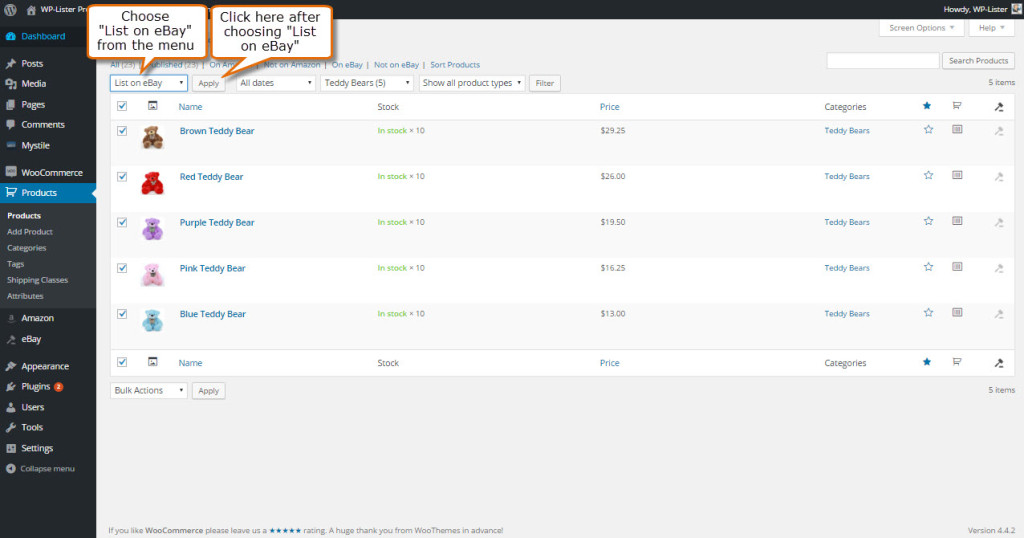Click the Search Products button
Screen dimensions: 1024x538
point(978,61)
